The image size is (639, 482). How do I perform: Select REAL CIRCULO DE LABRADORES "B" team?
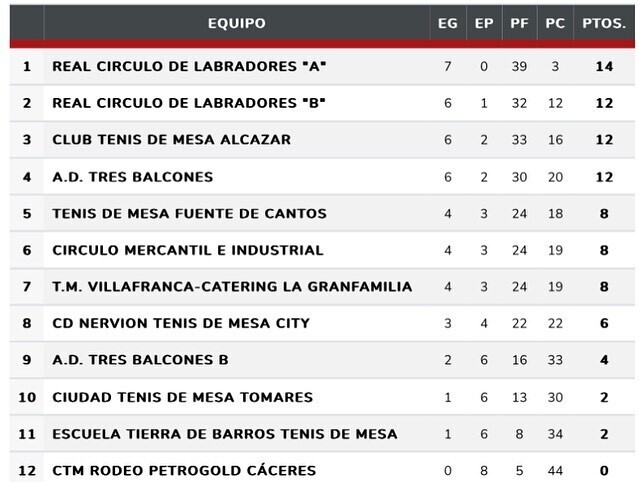(189, 103)
